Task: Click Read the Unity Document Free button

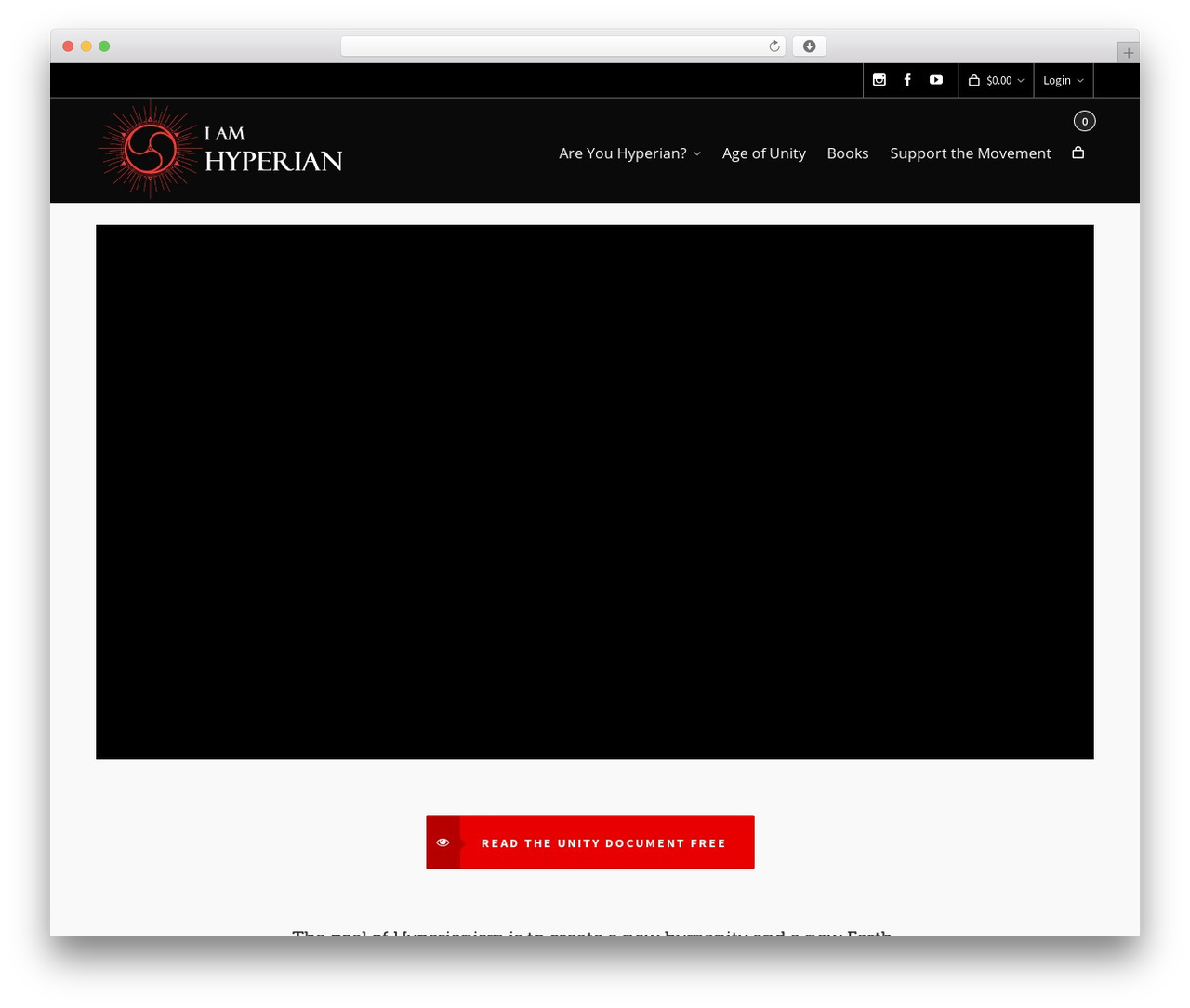Action: [x=590, y=842]
